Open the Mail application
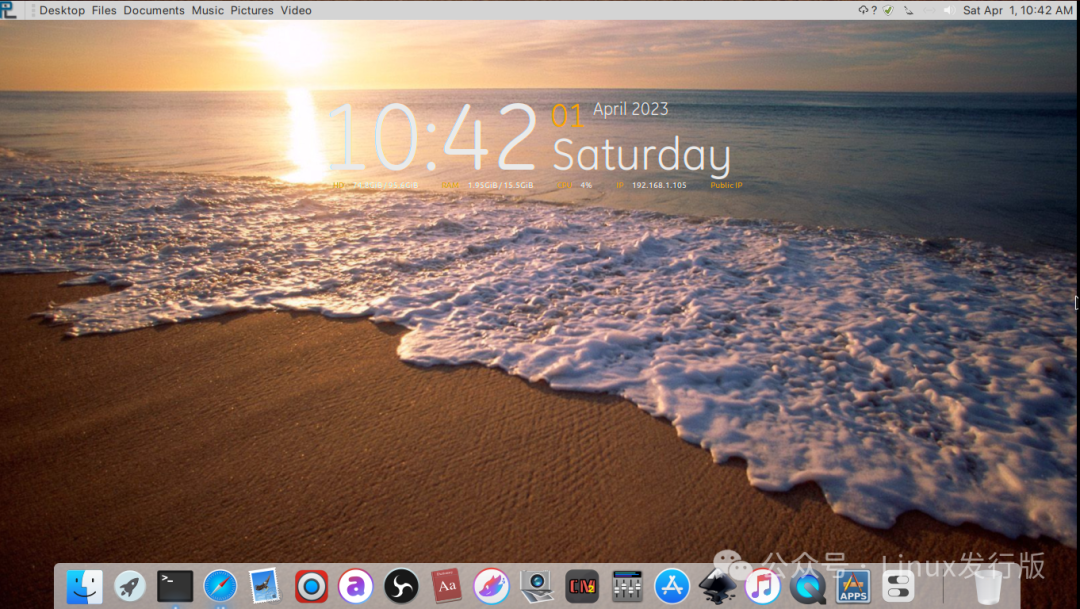Screen dimensions: 1080x609 pyautogui.click(x=265, y=586)
